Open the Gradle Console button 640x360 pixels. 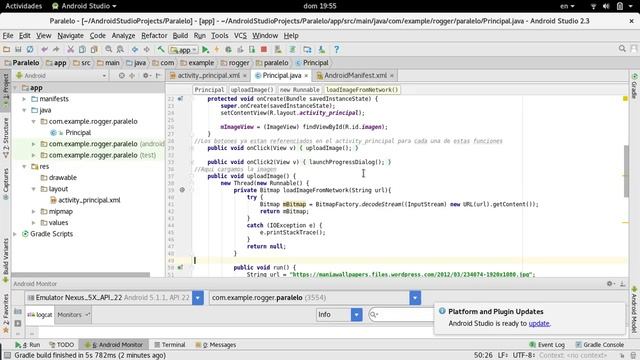(600, 345)
